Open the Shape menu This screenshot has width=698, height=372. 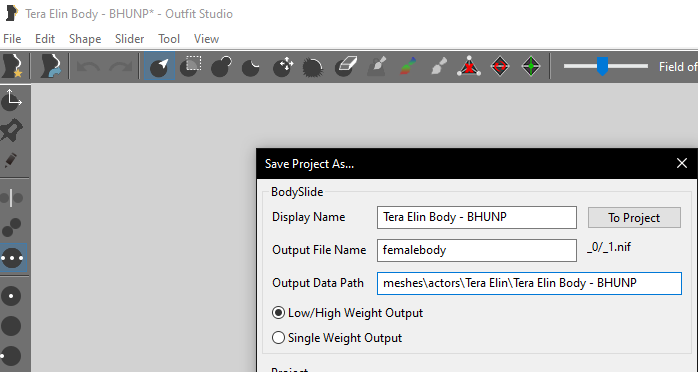(85, 39)
